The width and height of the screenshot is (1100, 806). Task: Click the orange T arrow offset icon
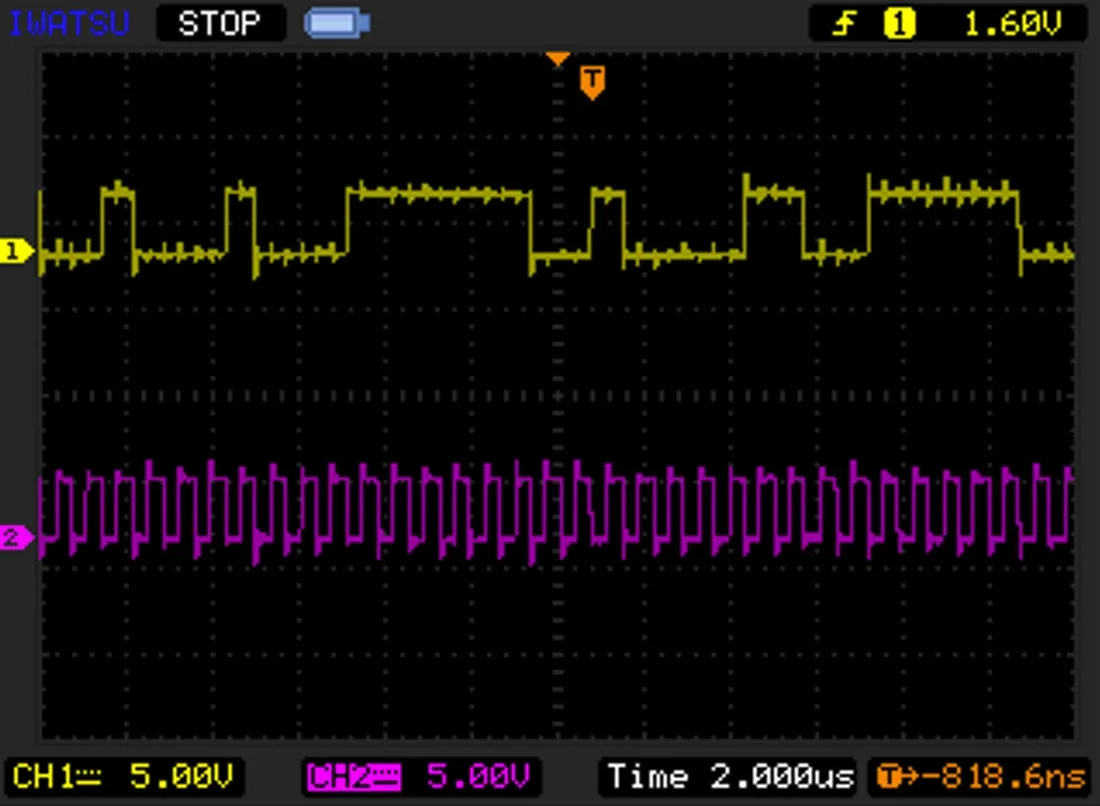(897, 777)
